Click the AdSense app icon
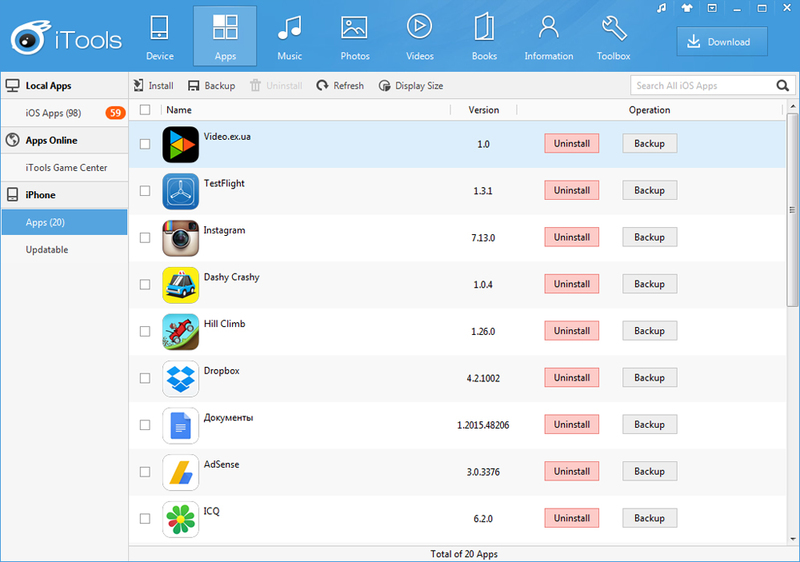 click(x=181, y=472)
